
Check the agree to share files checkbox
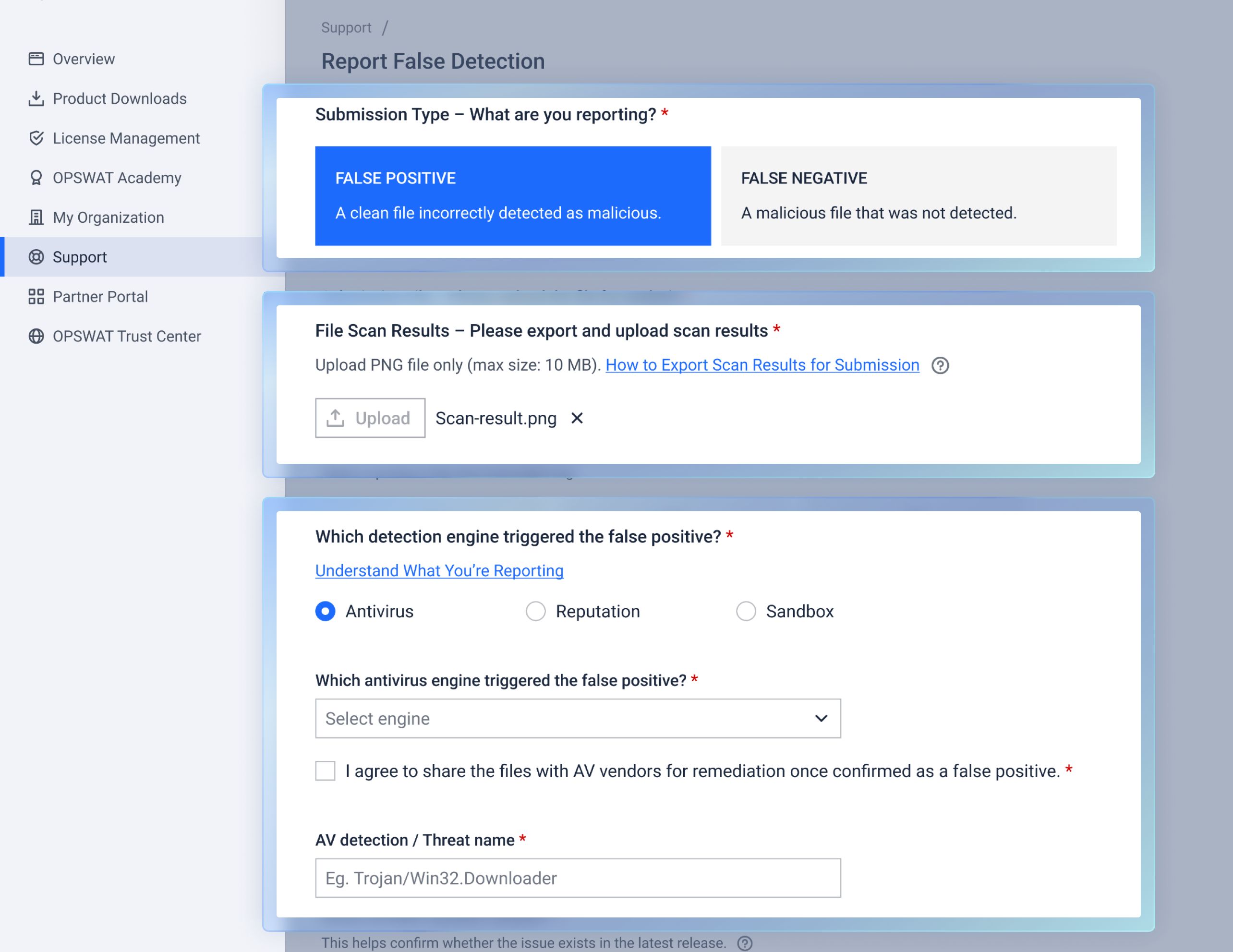[x=325, y=771]
